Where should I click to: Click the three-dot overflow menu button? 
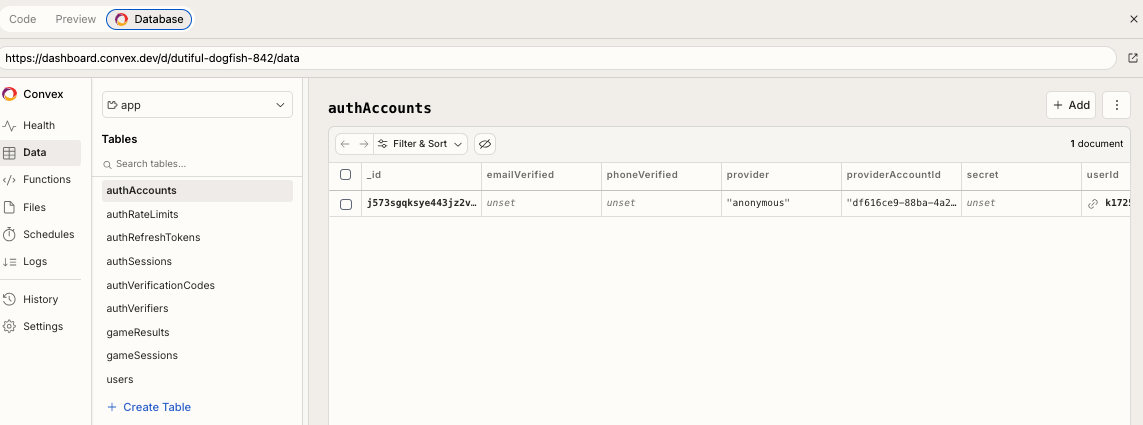click(1116, 105)
